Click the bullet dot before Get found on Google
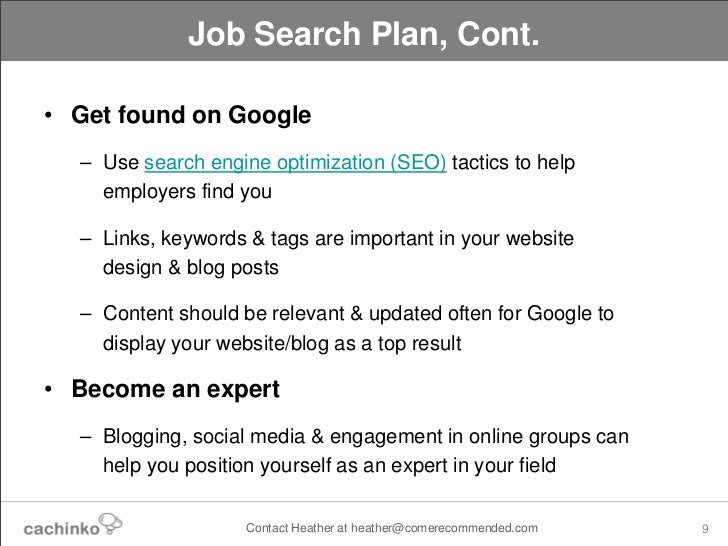 (48, 115)
